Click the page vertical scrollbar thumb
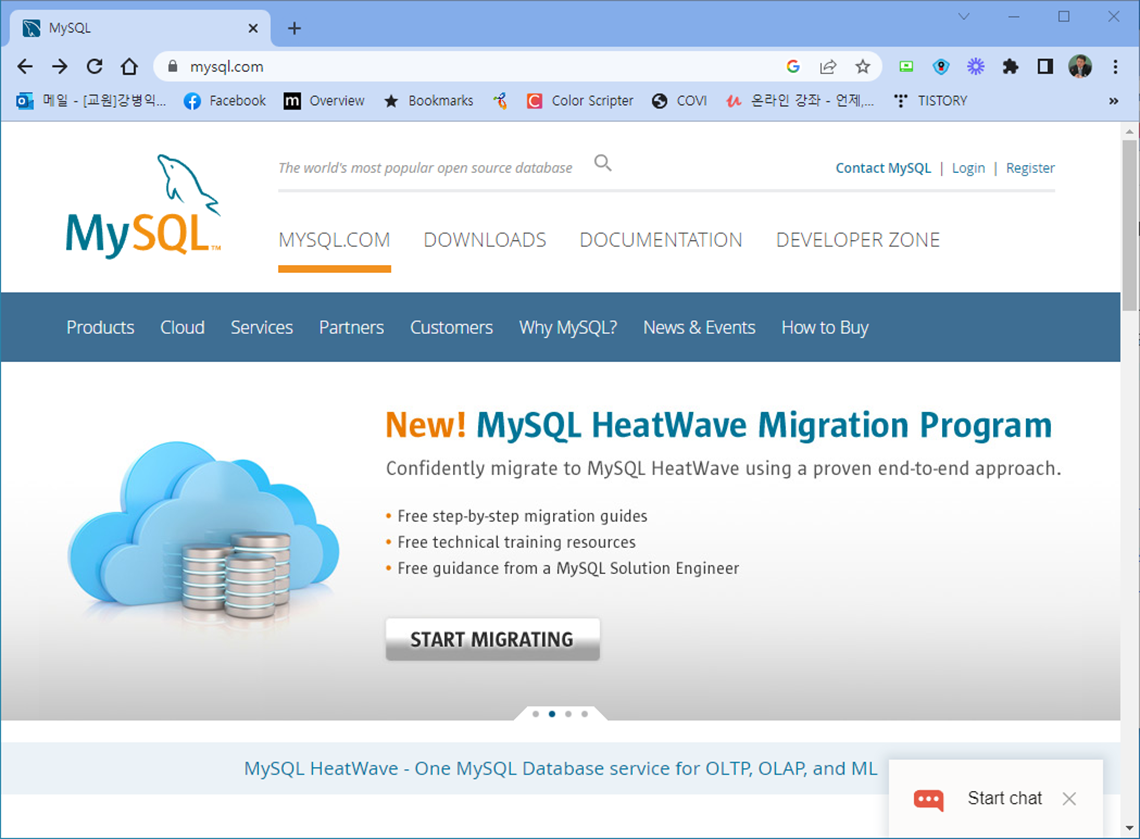The width and height of the screenshot is (1140, 839). point(1130,225)
